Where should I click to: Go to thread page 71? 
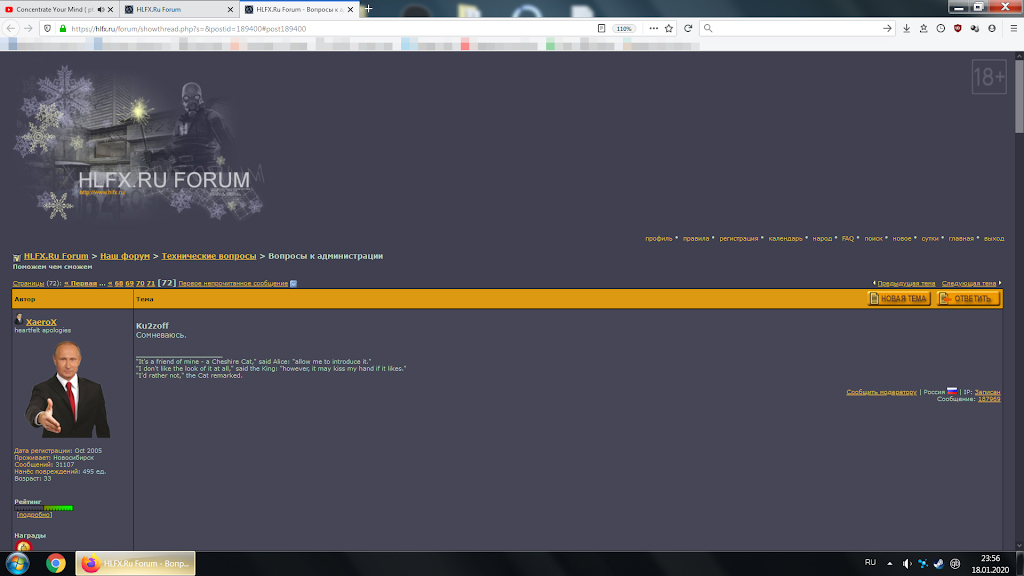151,283
